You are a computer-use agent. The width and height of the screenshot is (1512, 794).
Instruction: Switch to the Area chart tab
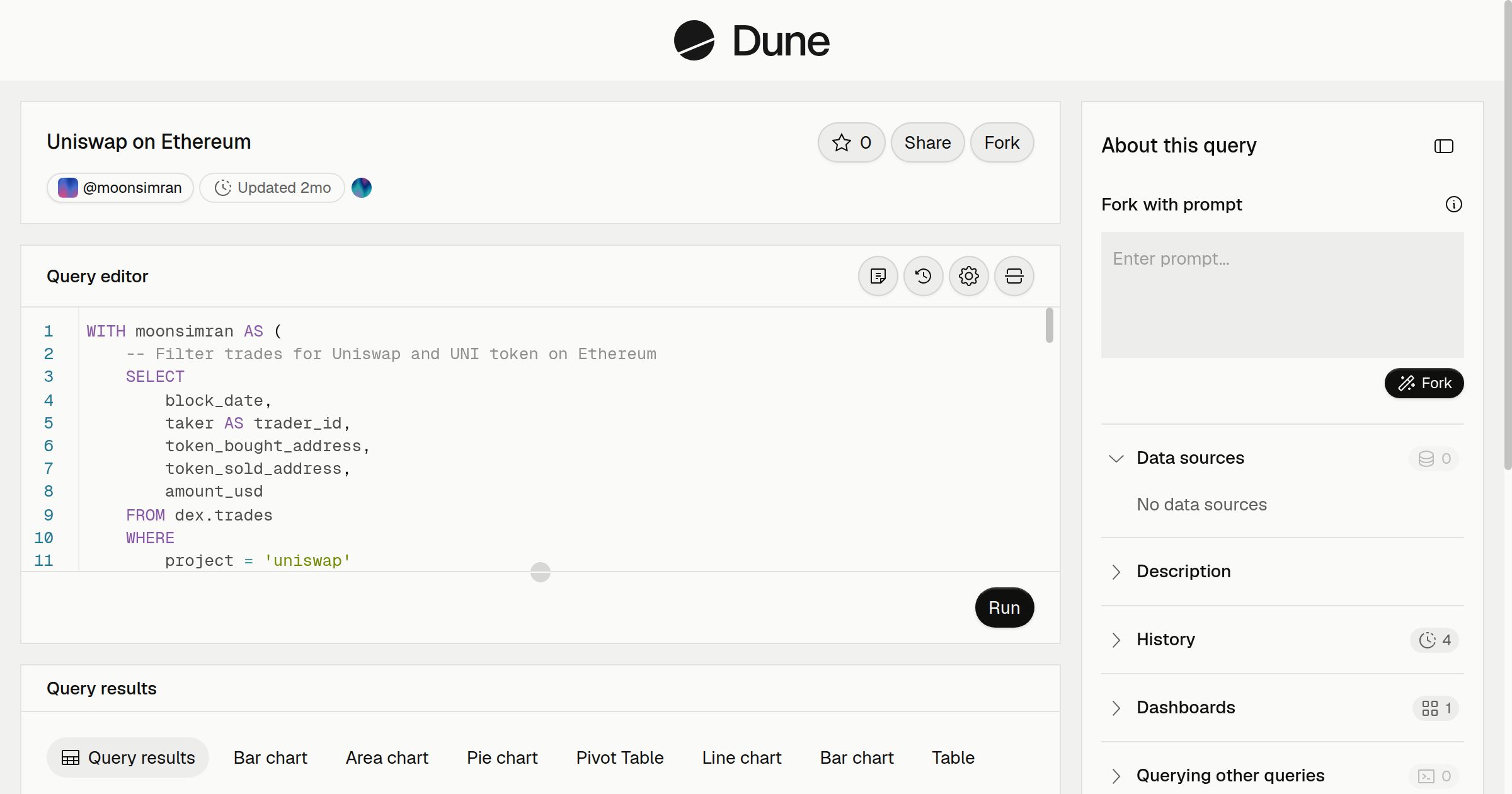click(387, 757)
